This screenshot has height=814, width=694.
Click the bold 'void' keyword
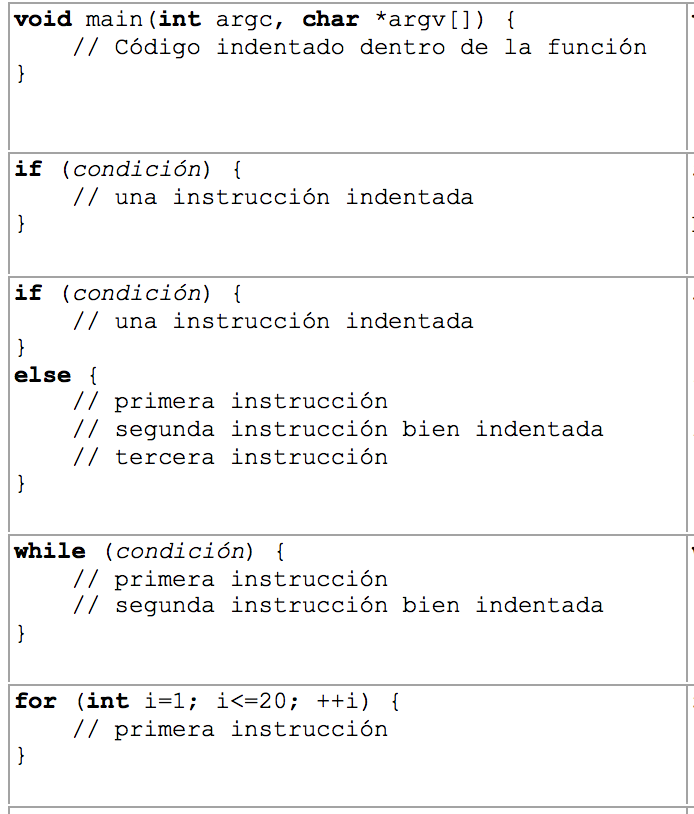tap(43, 19)
